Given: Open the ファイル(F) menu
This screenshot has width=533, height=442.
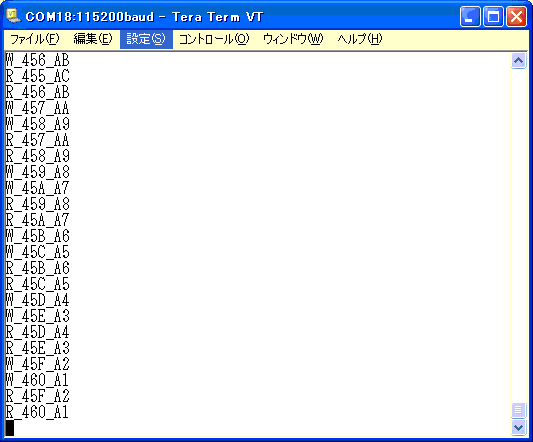Looking at the screenshot, I should point(34,39).
